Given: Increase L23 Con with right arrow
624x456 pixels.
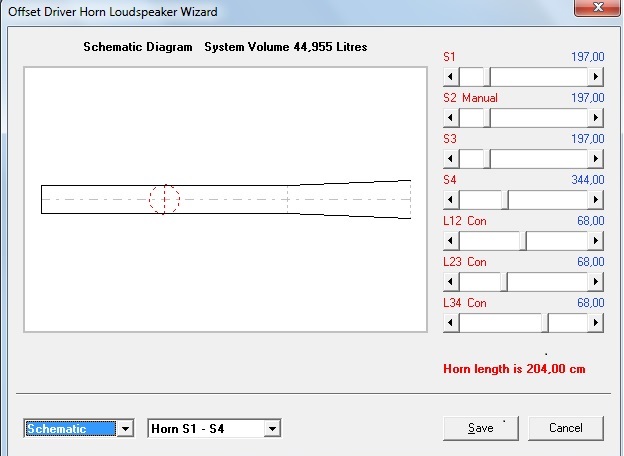Looking at the screenshot, I should click(x=596, y=281).
